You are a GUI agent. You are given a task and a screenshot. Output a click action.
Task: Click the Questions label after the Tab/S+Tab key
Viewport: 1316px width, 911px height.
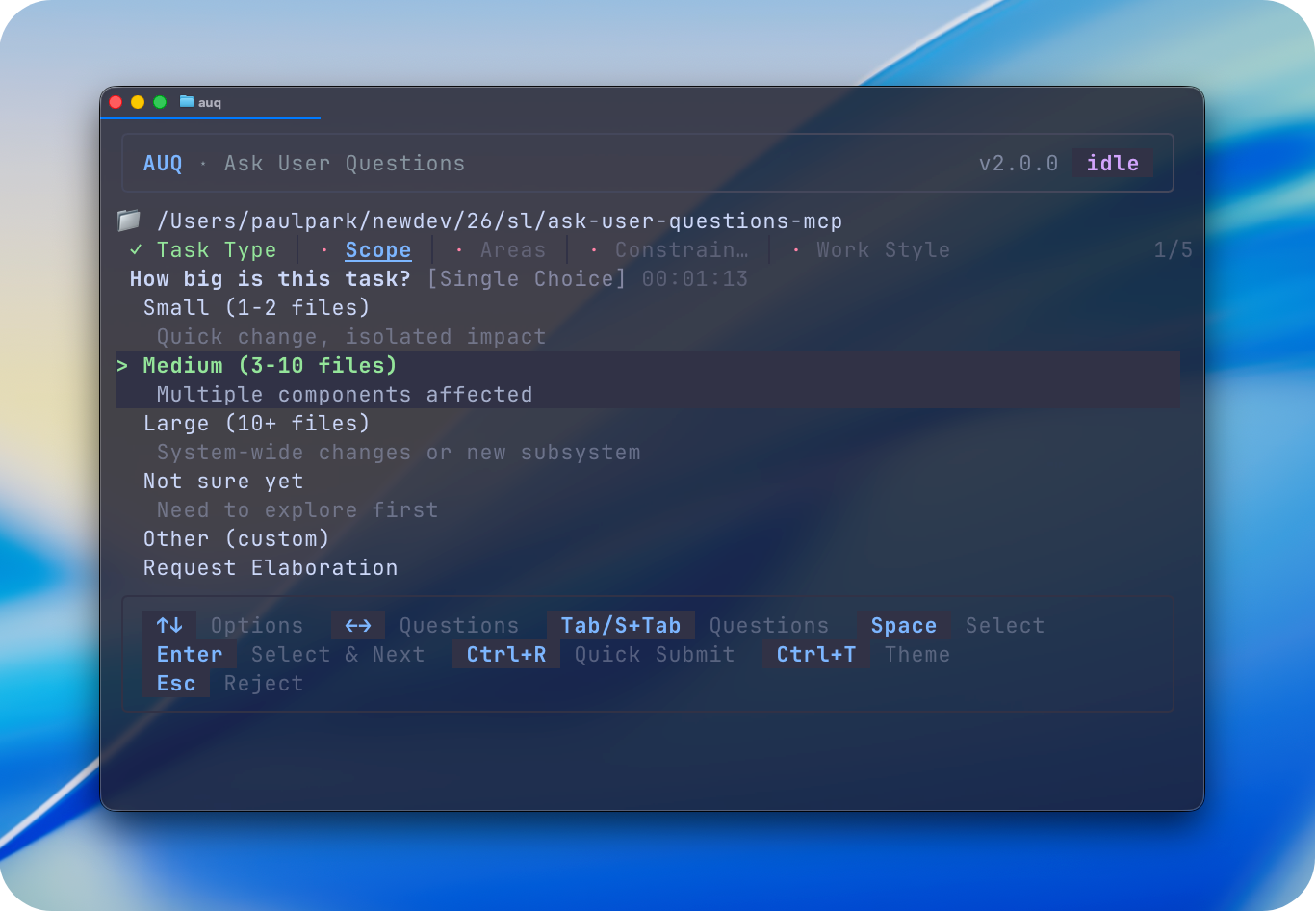(x=769, y=626)
